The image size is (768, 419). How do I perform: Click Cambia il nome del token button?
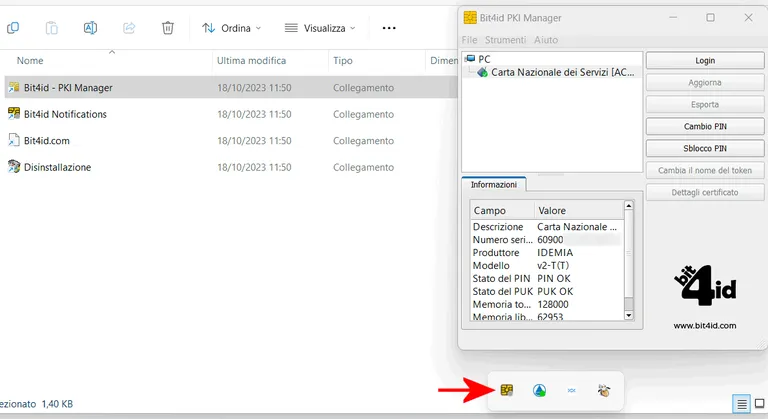tap(705, 171)
